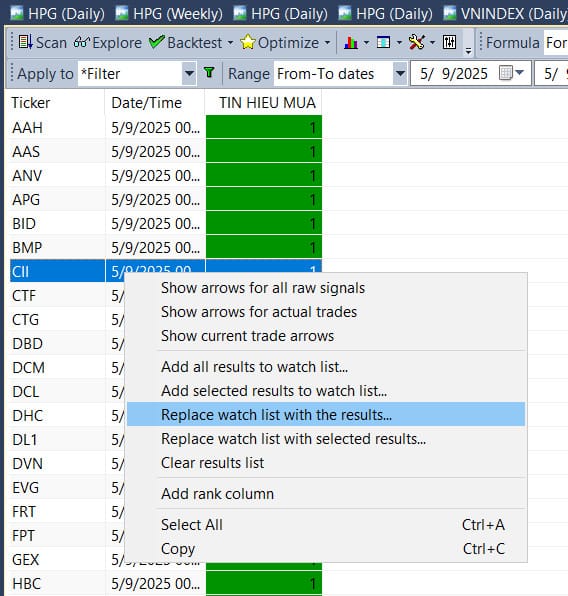The image size is (568, 596).
Task: Click the green filter funnel icon
Action: [209, 73]
